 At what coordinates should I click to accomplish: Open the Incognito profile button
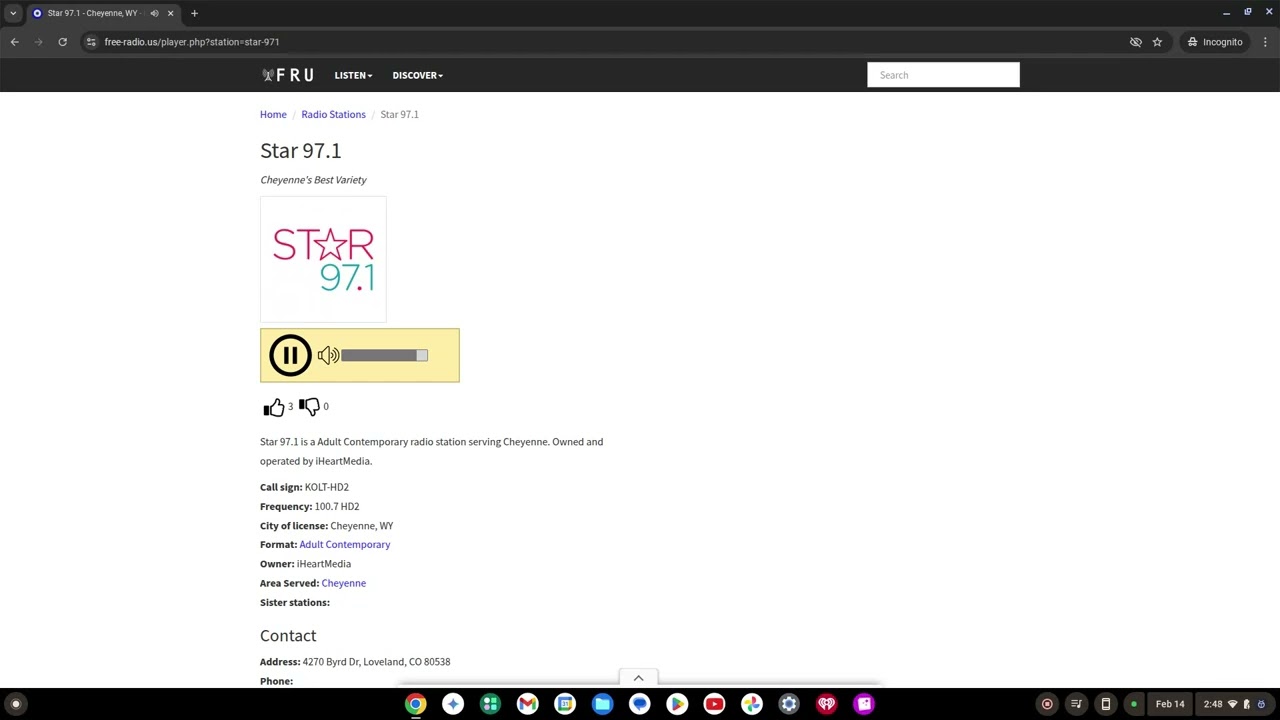click(x=1214, y=42)
